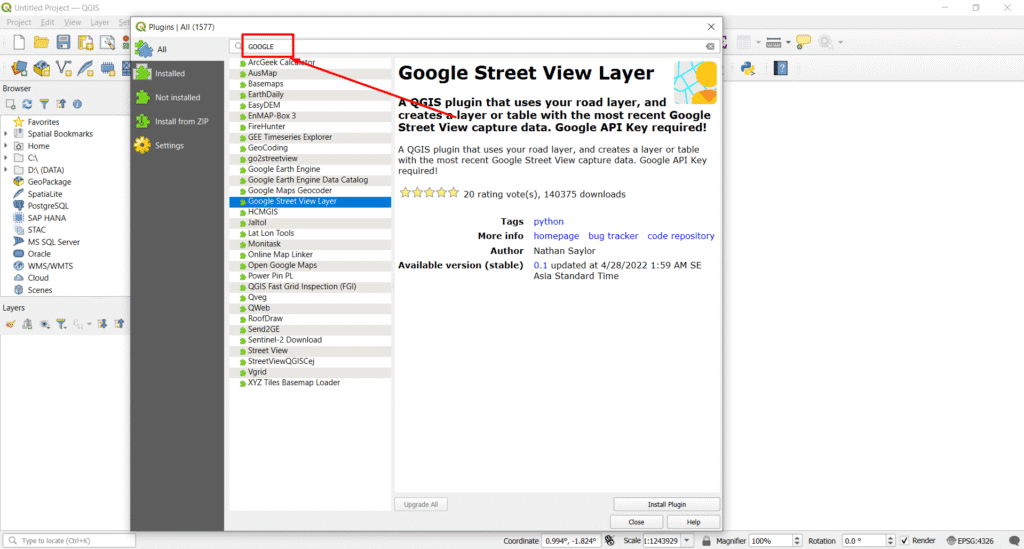The image size is (1024, 549).
Task: Open the blue help book icon
Action: [780, 68]
